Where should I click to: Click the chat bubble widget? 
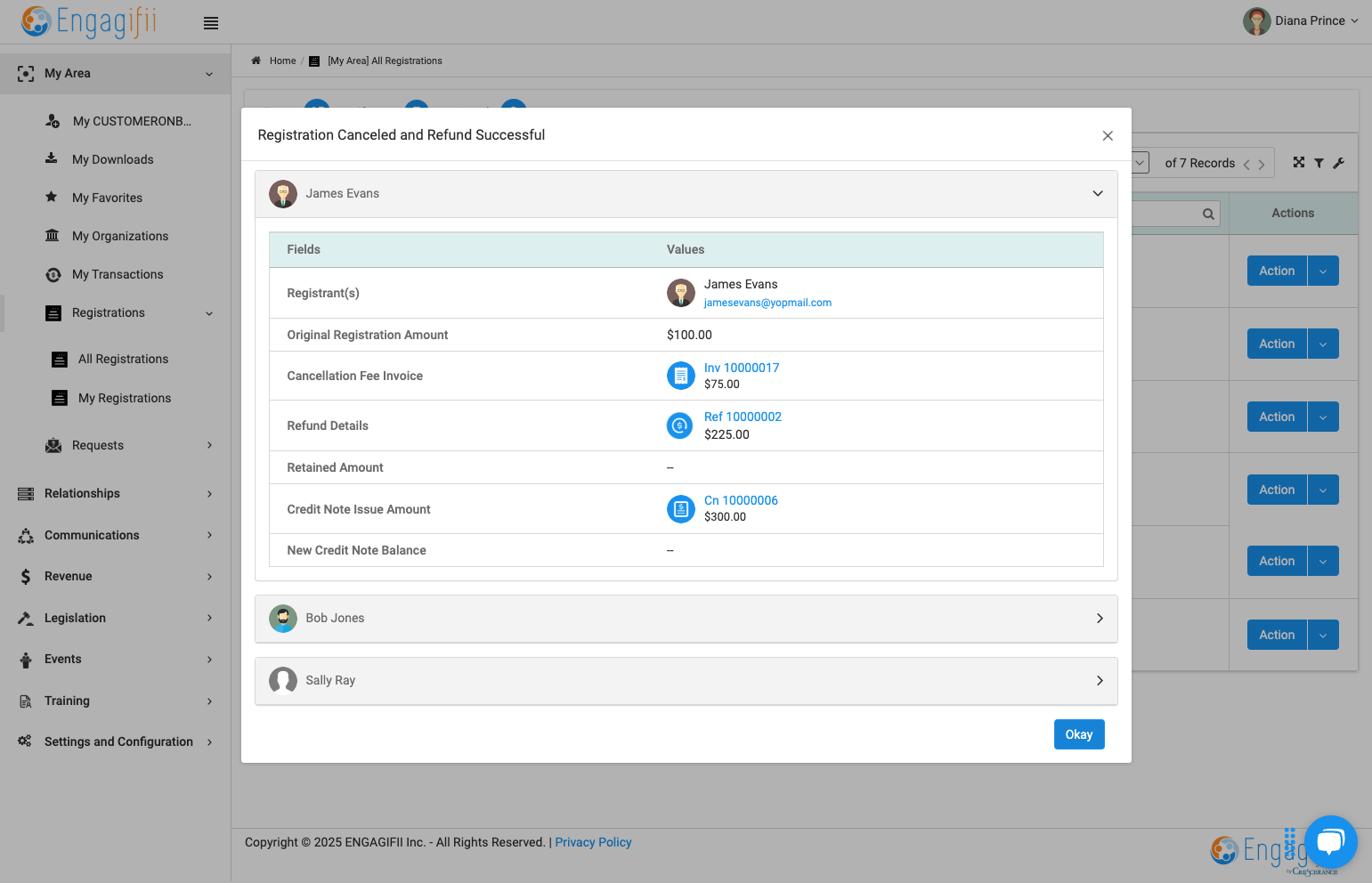tap(1331, 842)
